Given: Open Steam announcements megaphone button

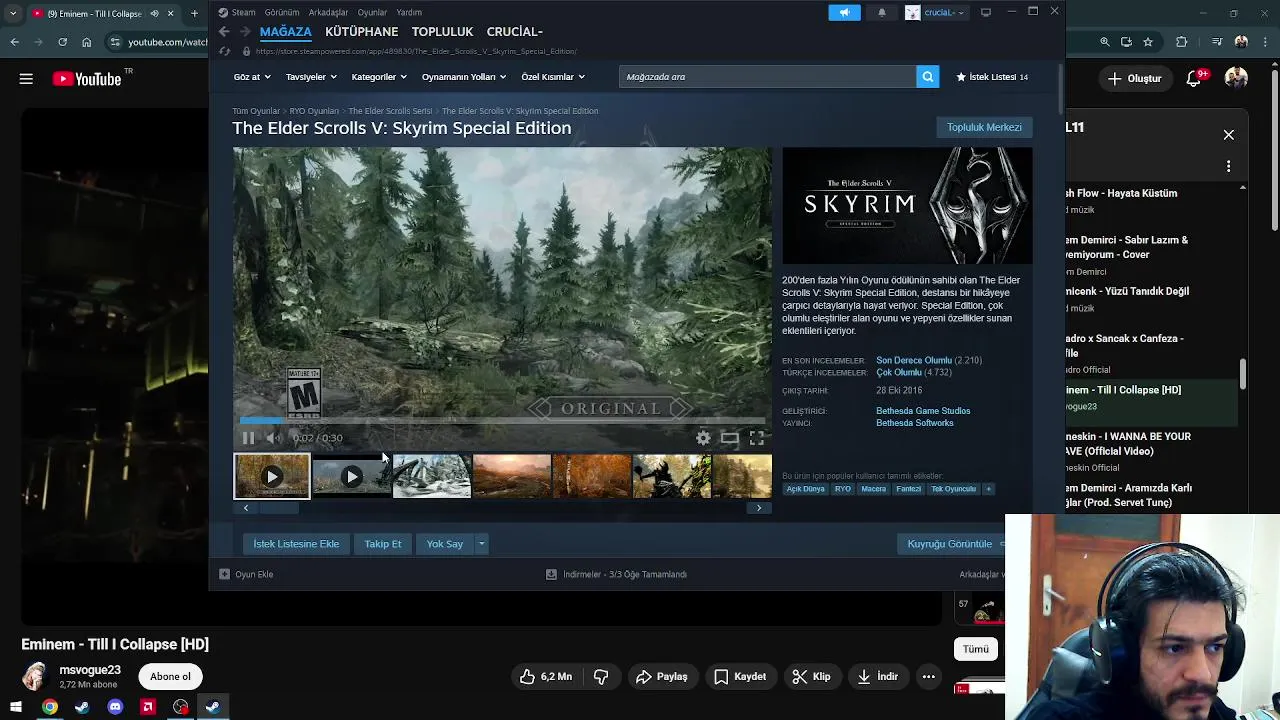Looking at the screenshot, I should pos(844,12).
